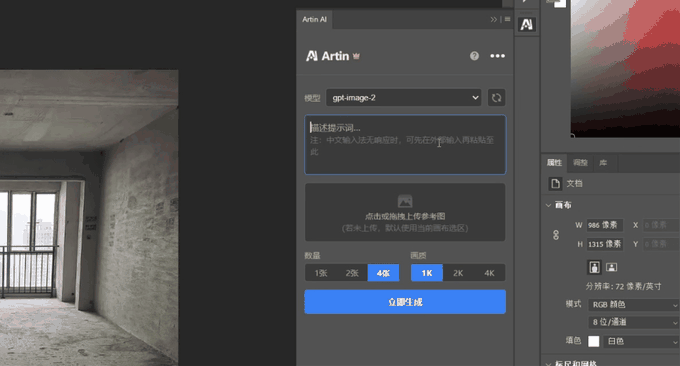
Task: Click the 填色 label in Properties
Action: tap(573, 340)
